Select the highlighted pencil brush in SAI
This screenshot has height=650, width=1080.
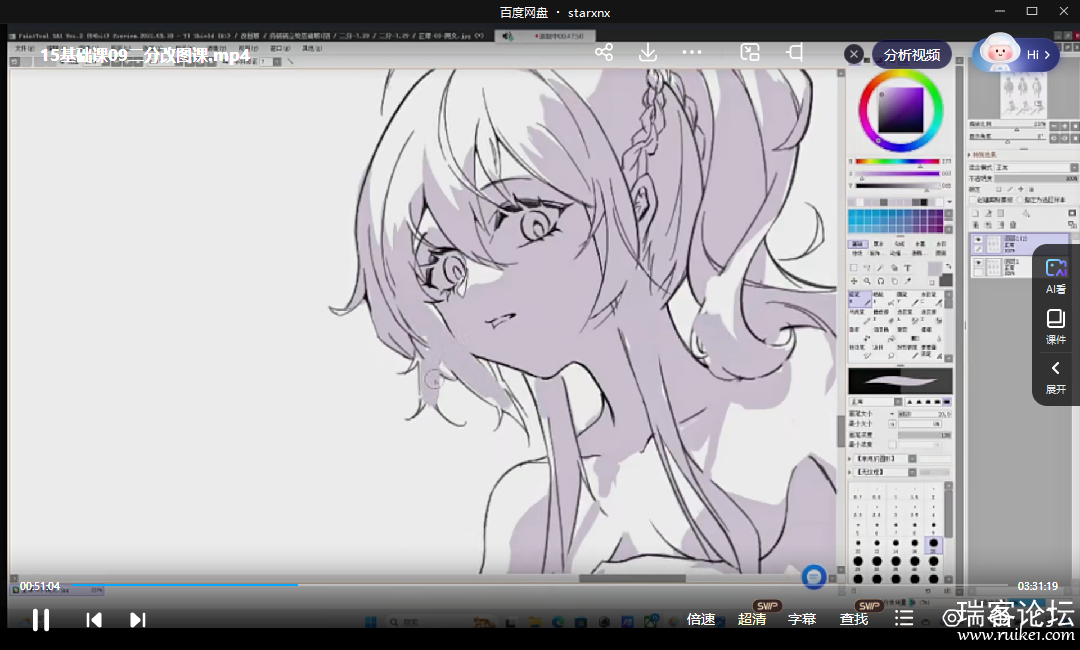859,298
